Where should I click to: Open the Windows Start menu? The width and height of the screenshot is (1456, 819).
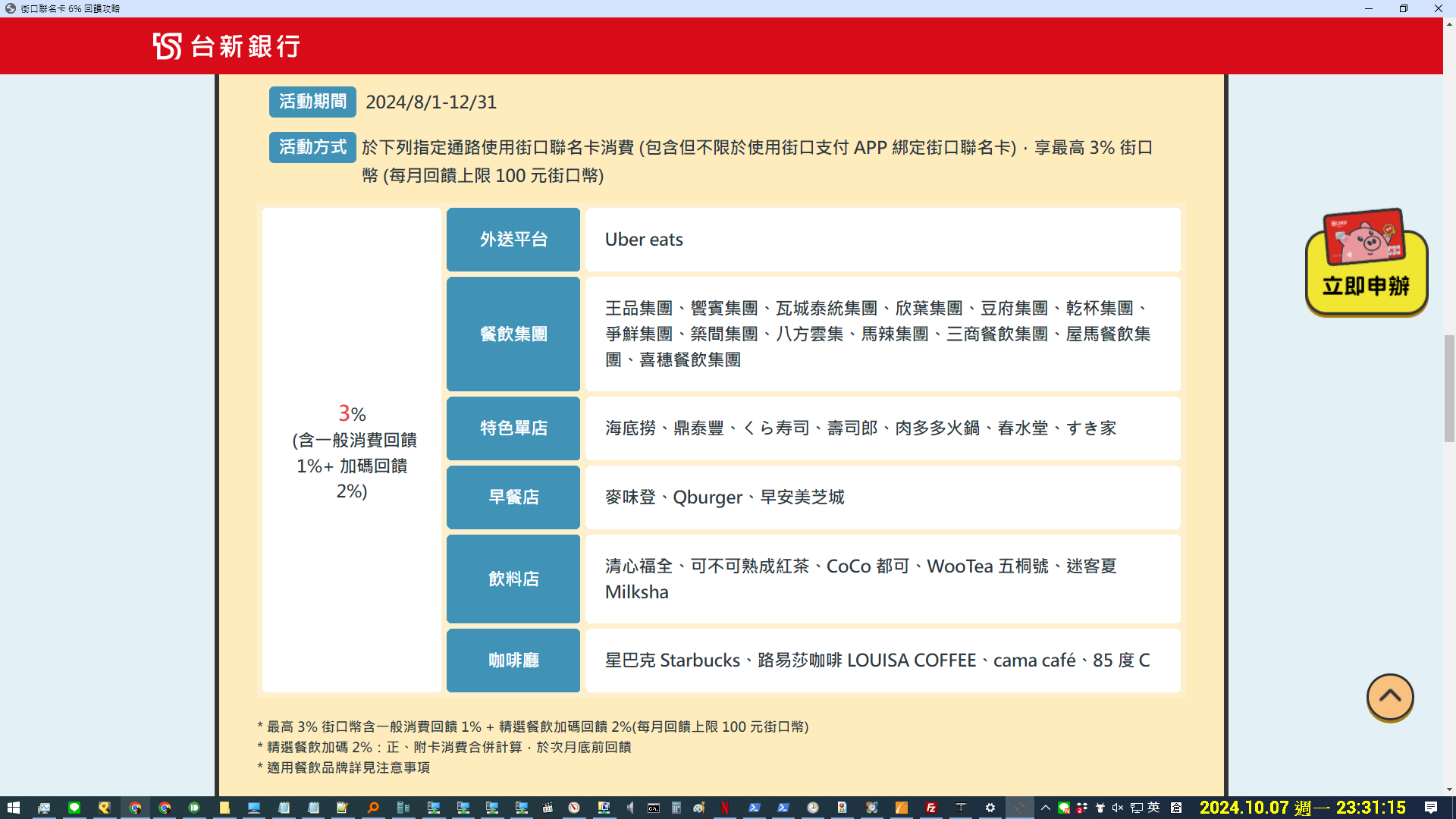(14, 808)
